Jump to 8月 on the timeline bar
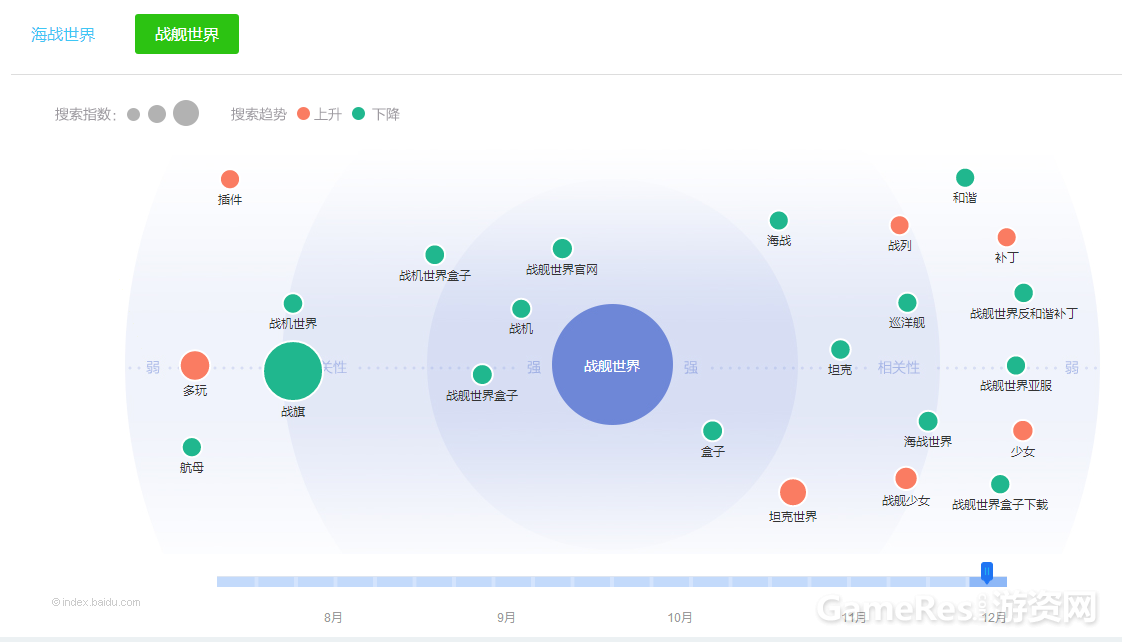The image size is (1122, 642). 333,618
